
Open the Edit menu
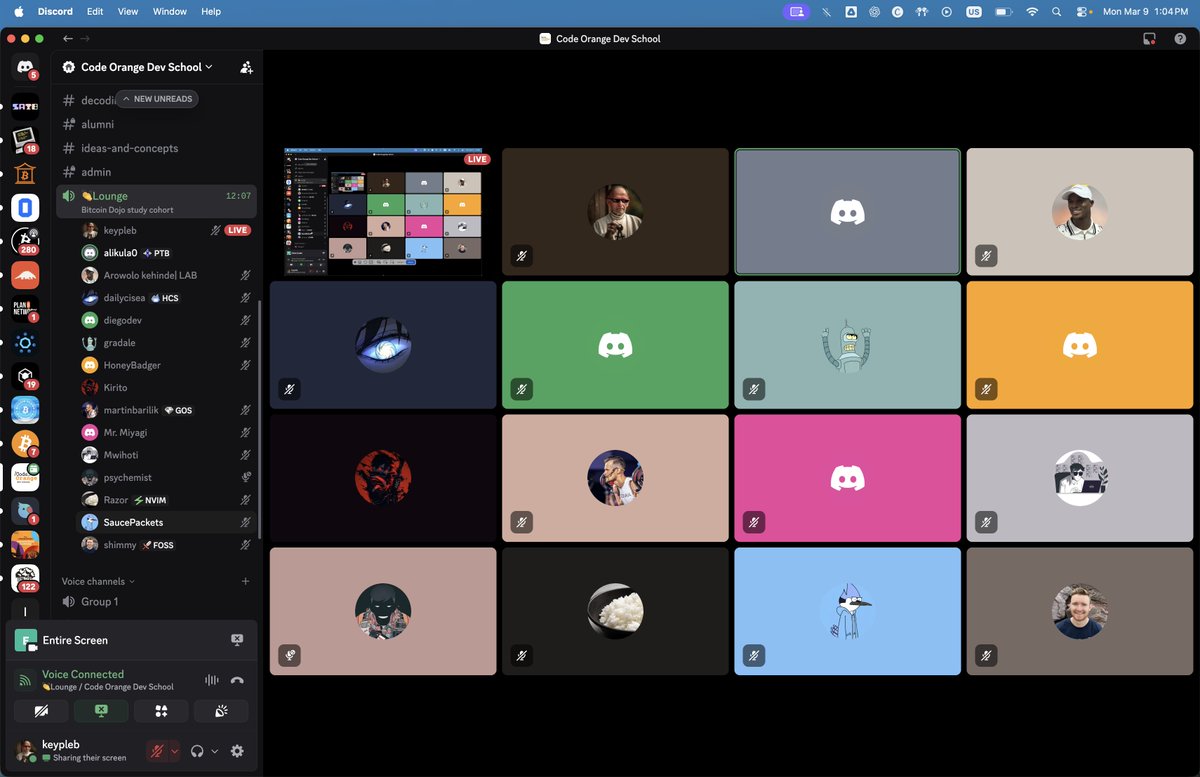tap(95, 12)
